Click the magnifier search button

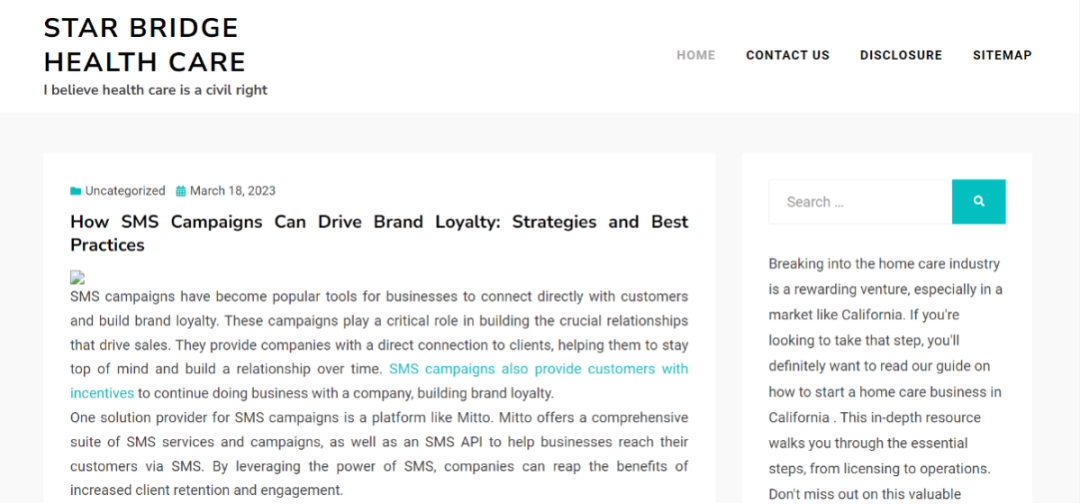[979, 202]
